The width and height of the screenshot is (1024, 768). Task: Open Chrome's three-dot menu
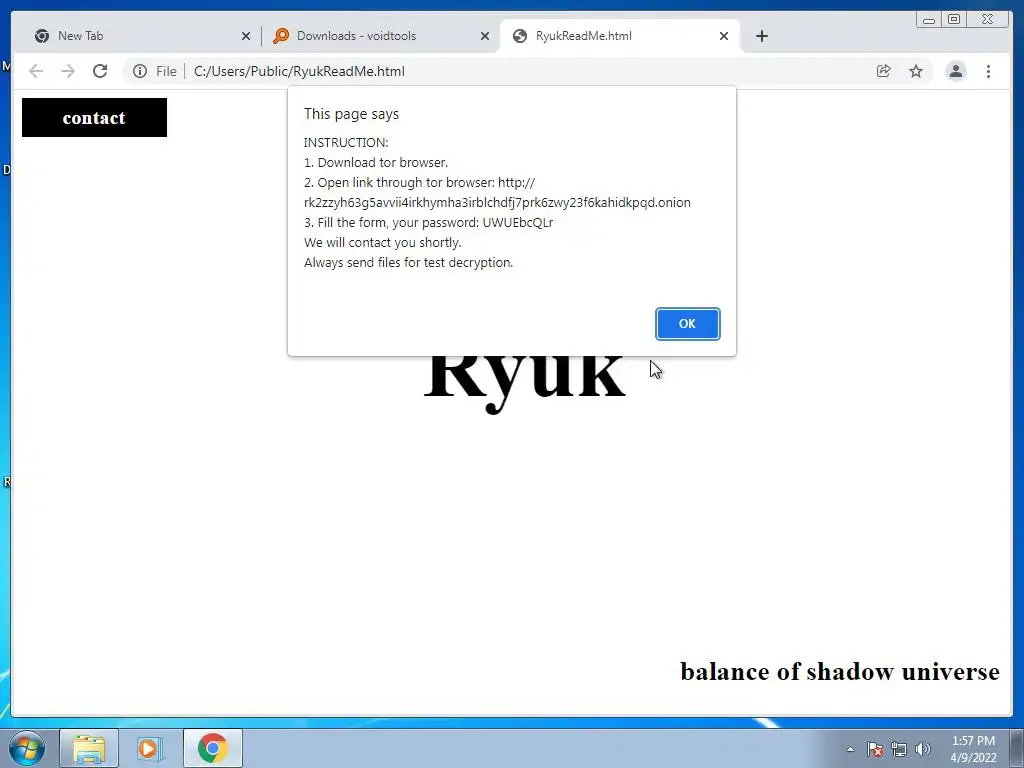[988, 71]
